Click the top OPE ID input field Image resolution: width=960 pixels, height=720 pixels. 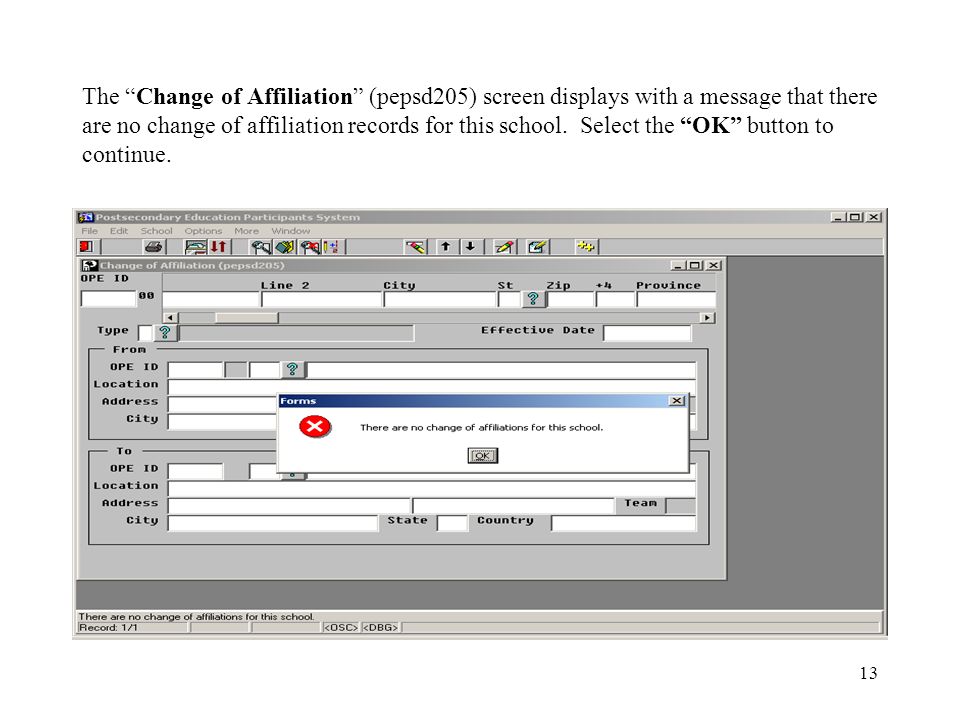[108, 299]
